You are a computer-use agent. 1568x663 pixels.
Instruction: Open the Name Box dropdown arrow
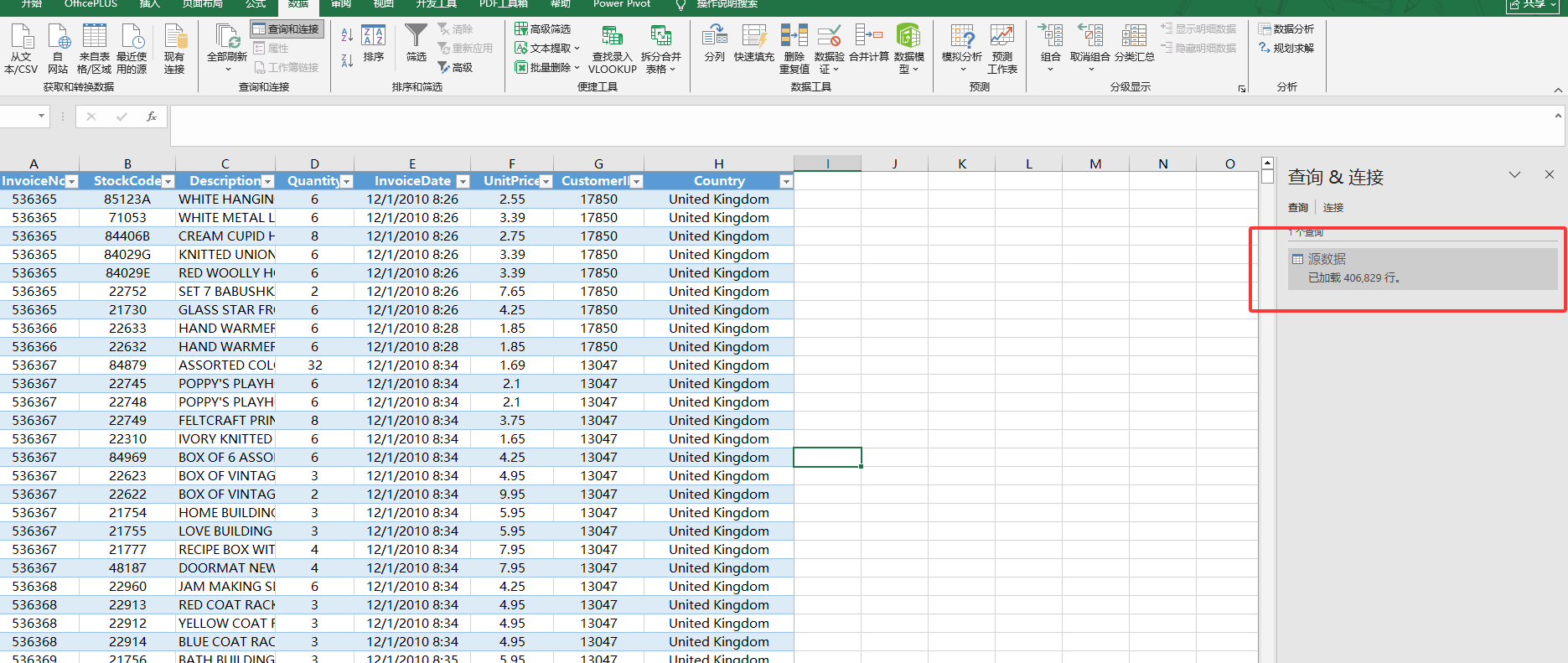coord(41,117)
